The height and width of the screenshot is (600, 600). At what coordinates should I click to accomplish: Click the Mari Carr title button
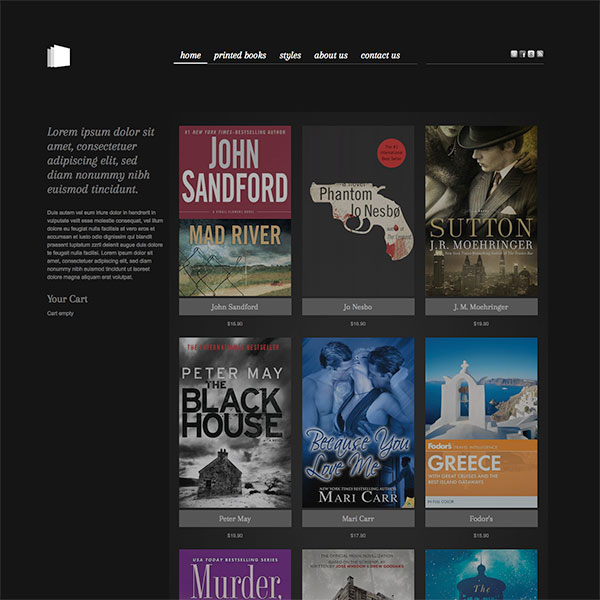(x=358, y=519)
